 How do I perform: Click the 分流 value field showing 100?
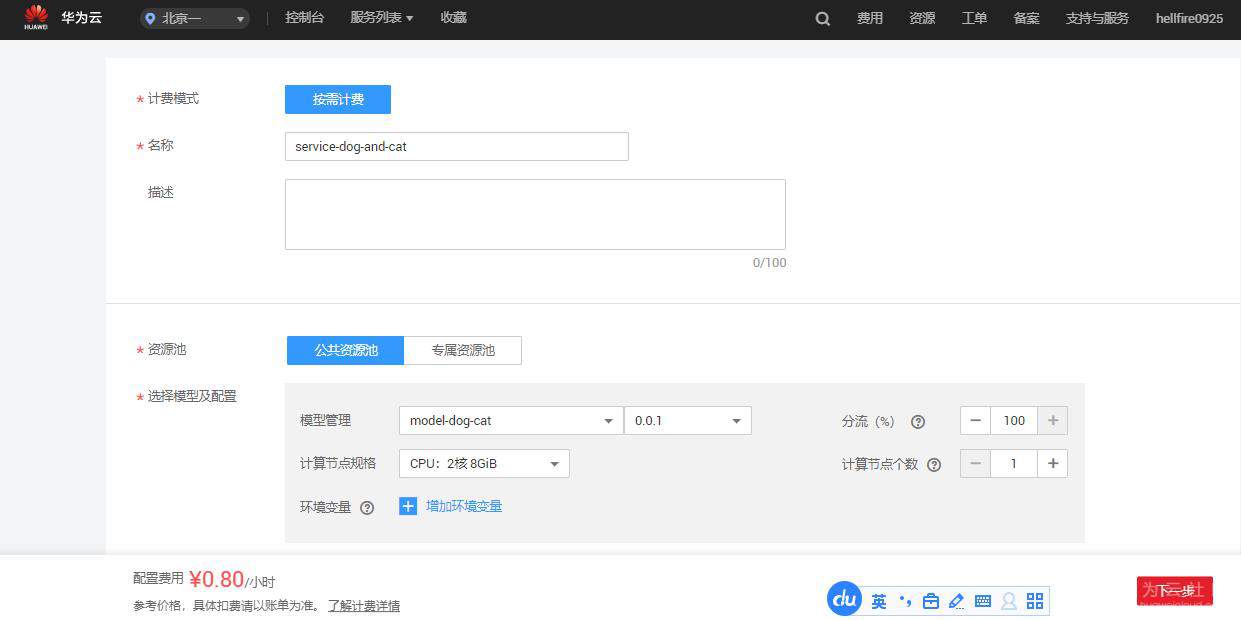tap(1014, 421)
